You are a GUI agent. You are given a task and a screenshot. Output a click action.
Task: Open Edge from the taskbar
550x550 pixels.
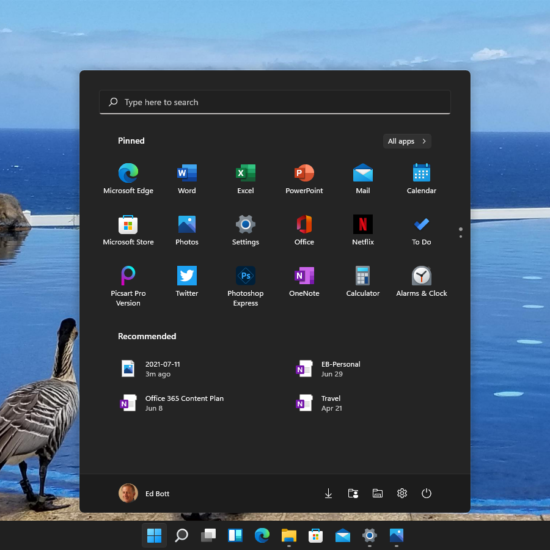click(x=262, y=535)
